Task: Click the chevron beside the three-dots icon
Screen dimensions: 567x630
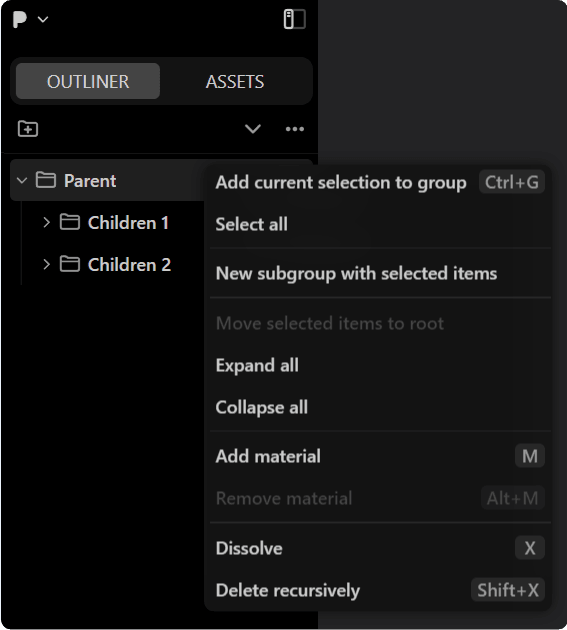Action: [253, 129]
